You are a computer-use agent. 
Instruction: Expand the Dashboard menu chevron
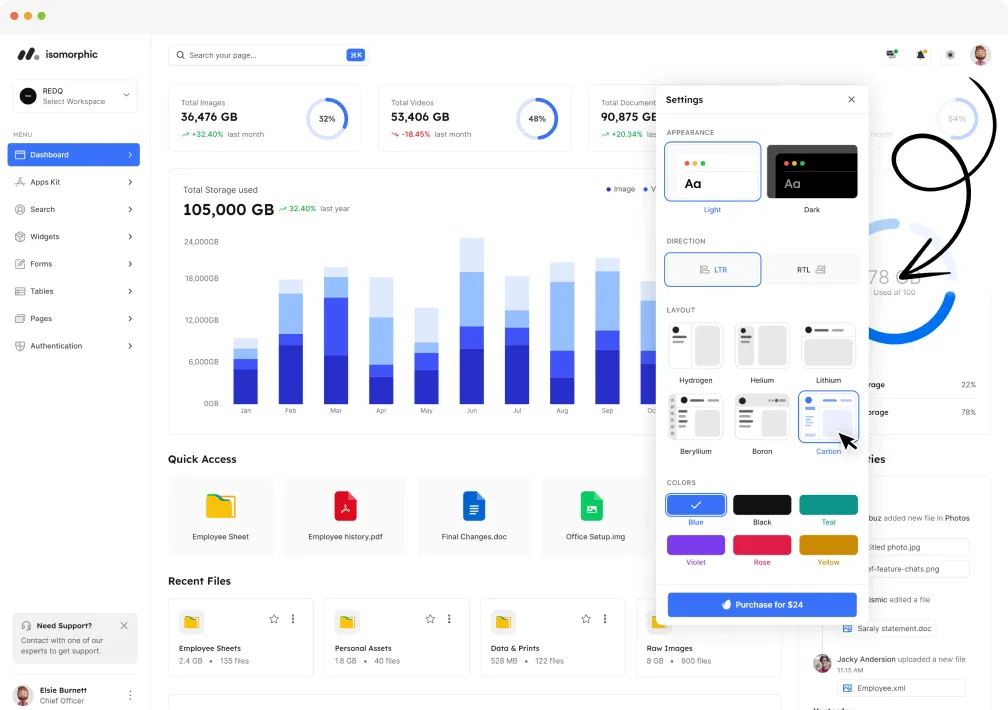coord(130,155)
